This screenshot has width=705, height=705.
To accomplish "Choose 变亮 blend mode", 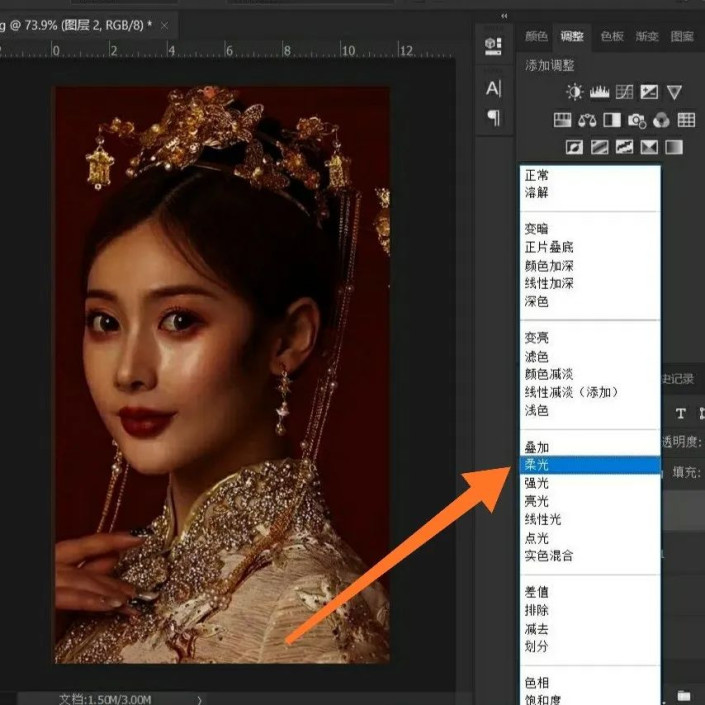I will click(590, 338).
